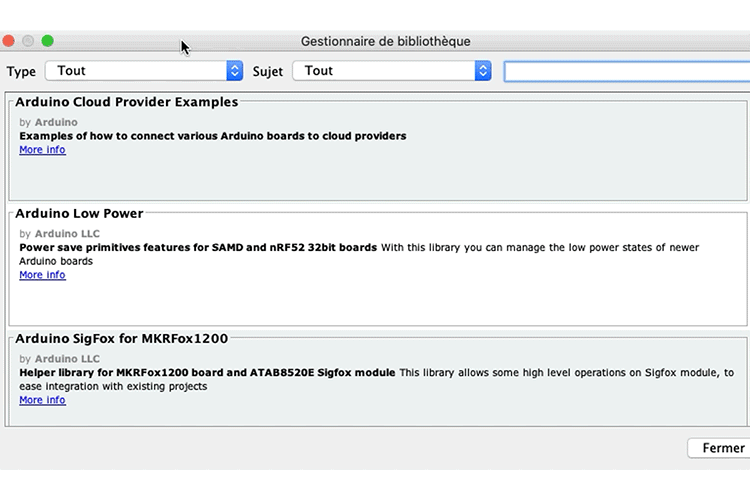
Task: Click the 'by Arduino LLC' author under Arduino SigFox
Action: pos(59,359)
